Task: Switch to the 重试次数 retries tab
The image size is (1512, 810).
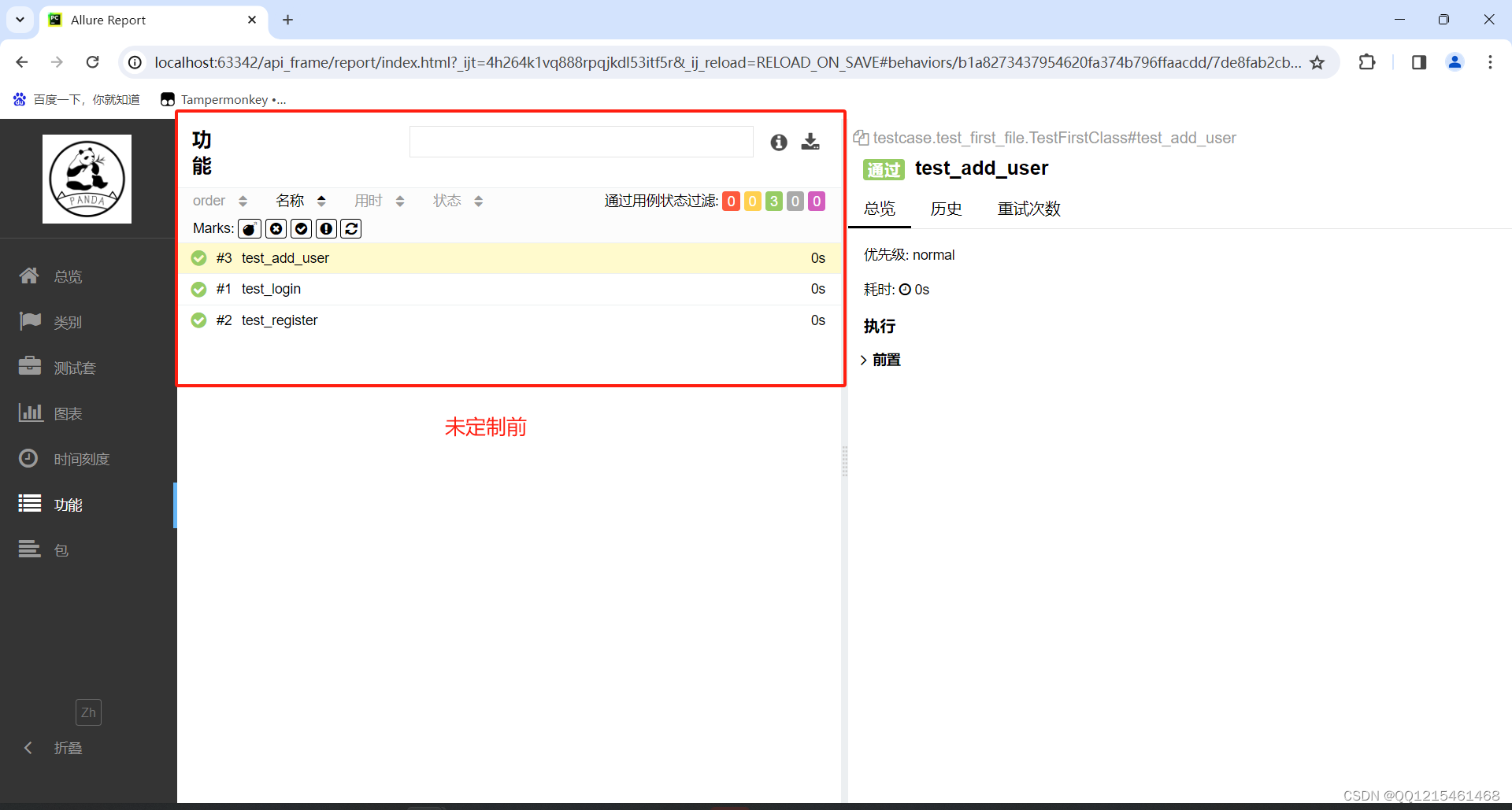Action: tap(1029, 209)
